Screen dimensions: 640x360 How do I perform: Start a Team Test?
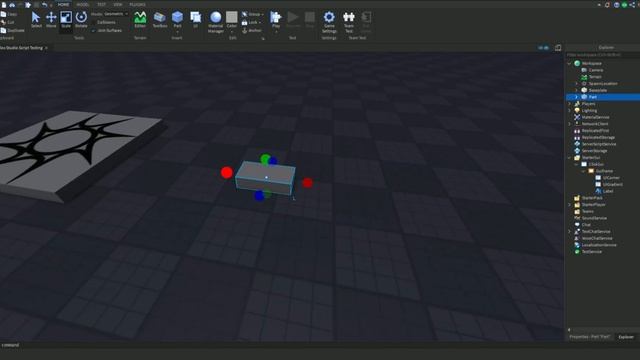click(x=349, y=22)
